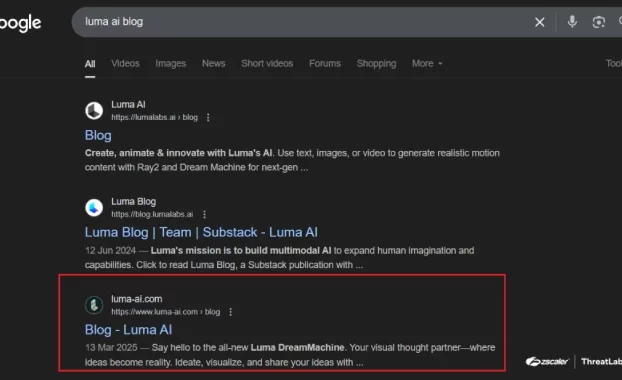Screen dimensions: 622x380
Task: Clear the search box with the X icon
Action: point(539,22)
